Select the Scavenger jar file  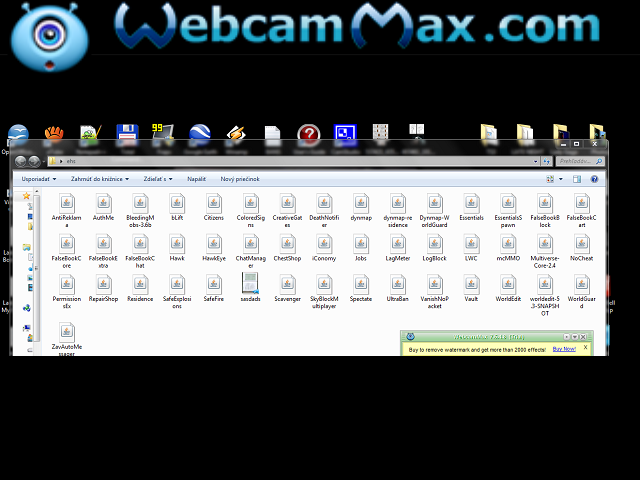pos(287,288)
